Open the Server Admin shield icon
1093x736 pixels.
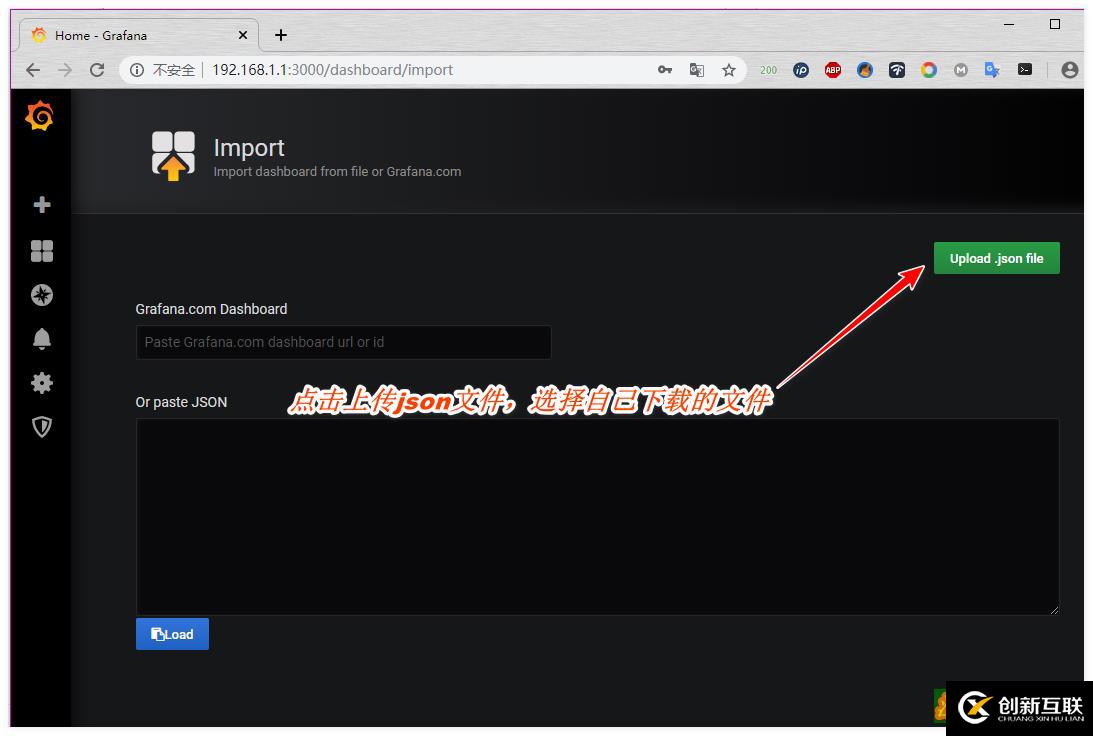pyautogui.click(x=42, y=427)
